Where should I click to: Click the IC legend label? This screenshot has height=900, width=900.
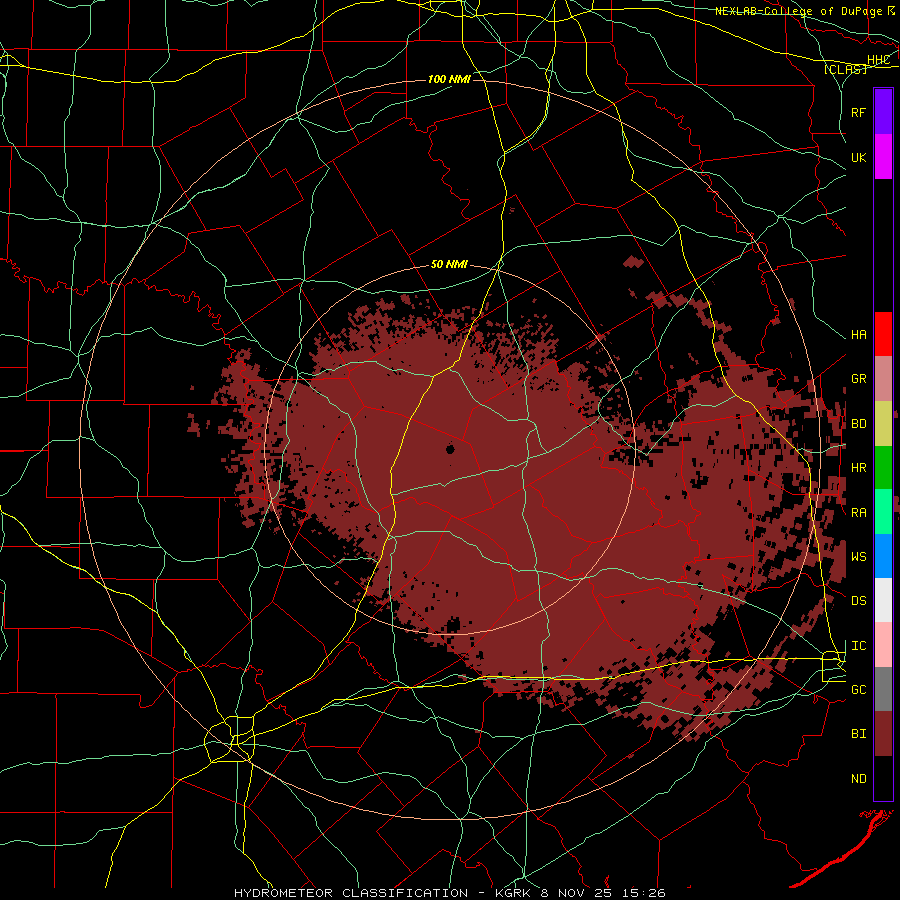(x=858, y=645)
